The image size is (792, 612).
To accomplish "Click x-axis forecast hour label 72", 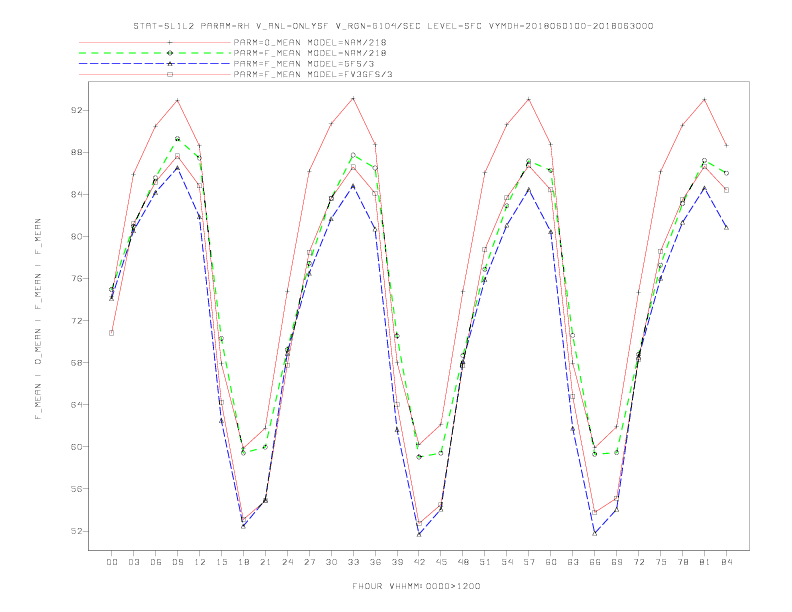I will [x=638, y=562].
